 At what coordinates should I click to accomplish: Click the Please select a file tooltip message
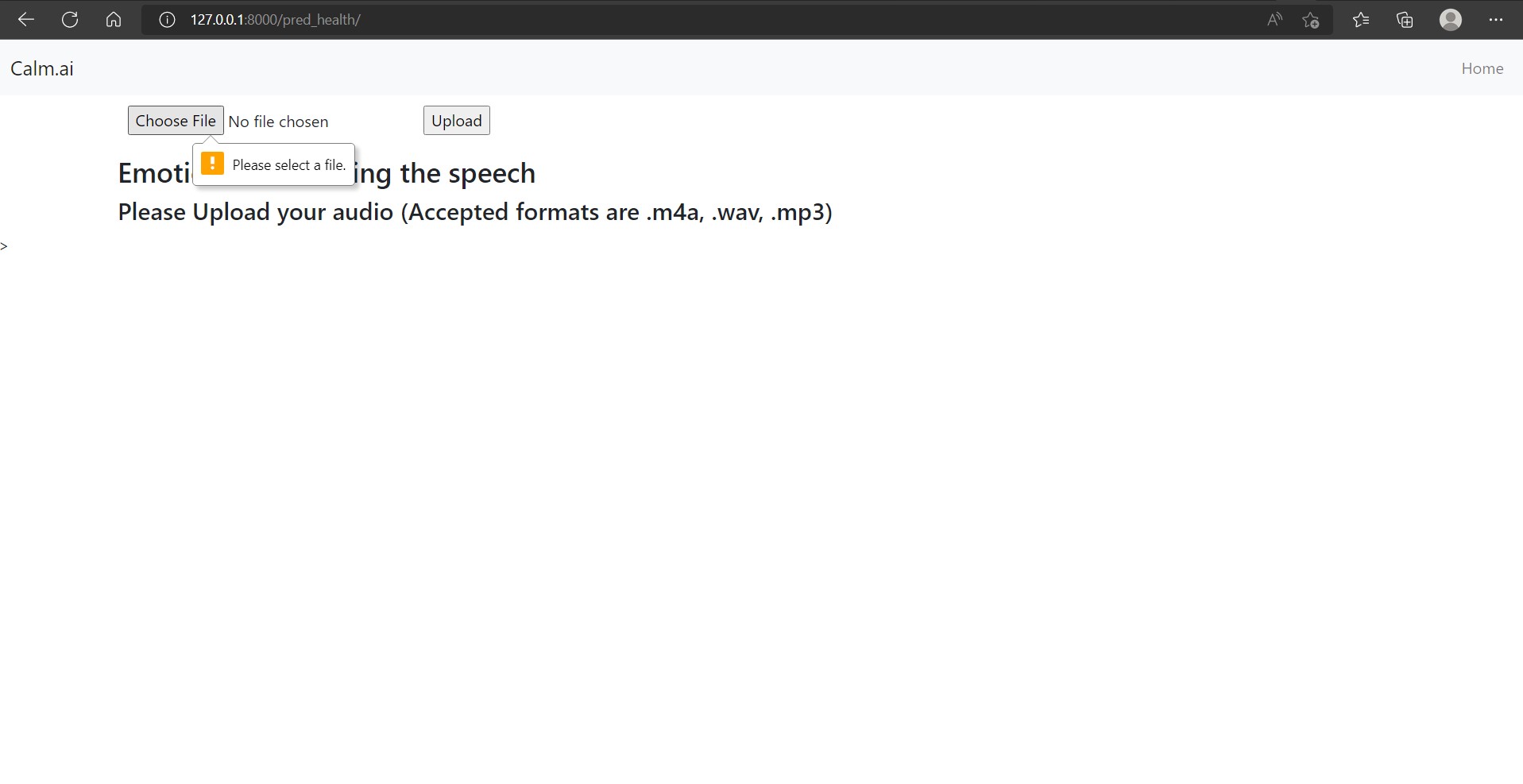tap(289, 165)
